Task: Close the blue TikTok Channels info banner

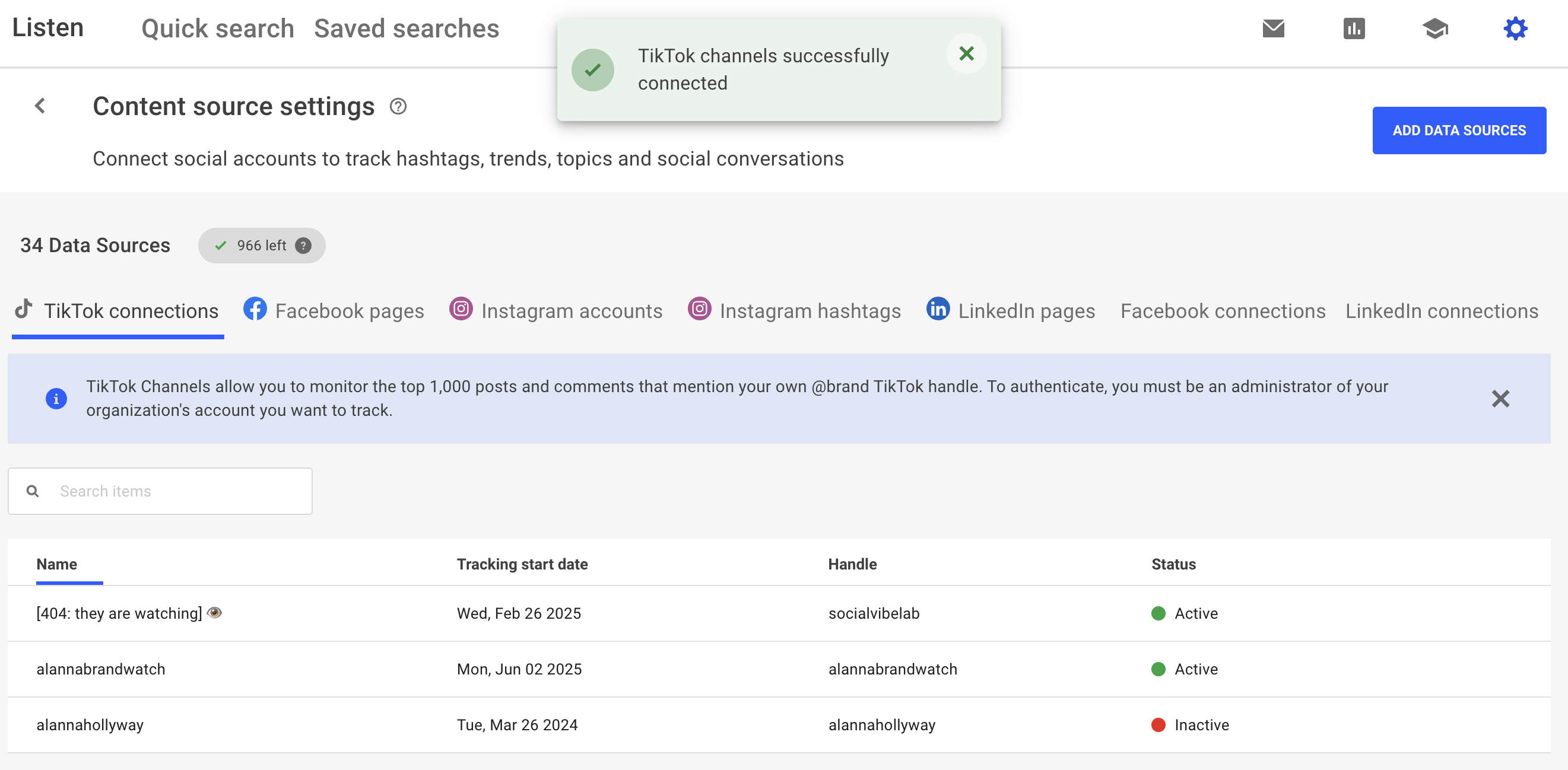Action: [1500, 399]
